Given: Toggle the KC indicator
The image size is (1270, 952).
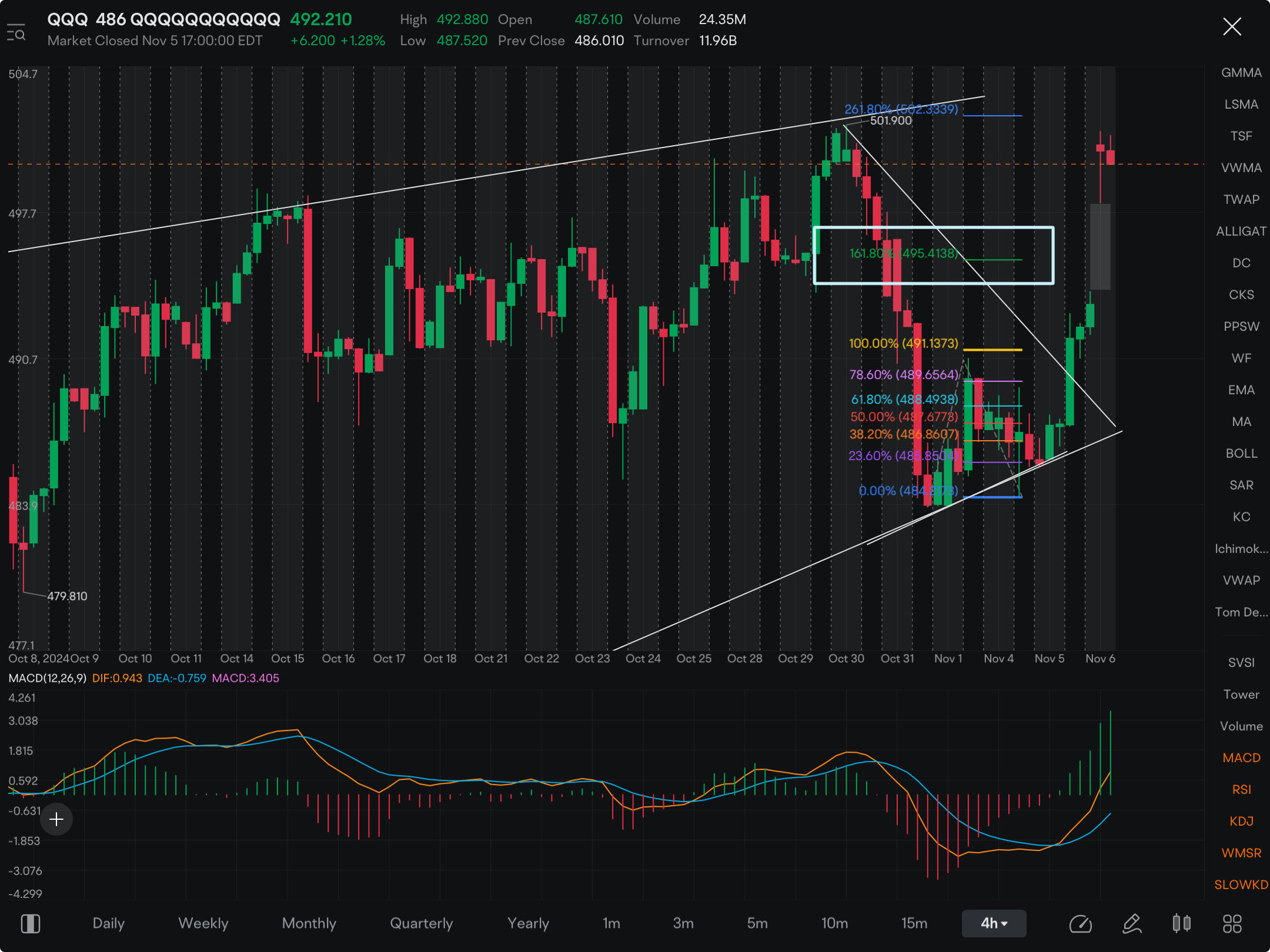Looking at the screenshot, I should (x=1241, y=517).
